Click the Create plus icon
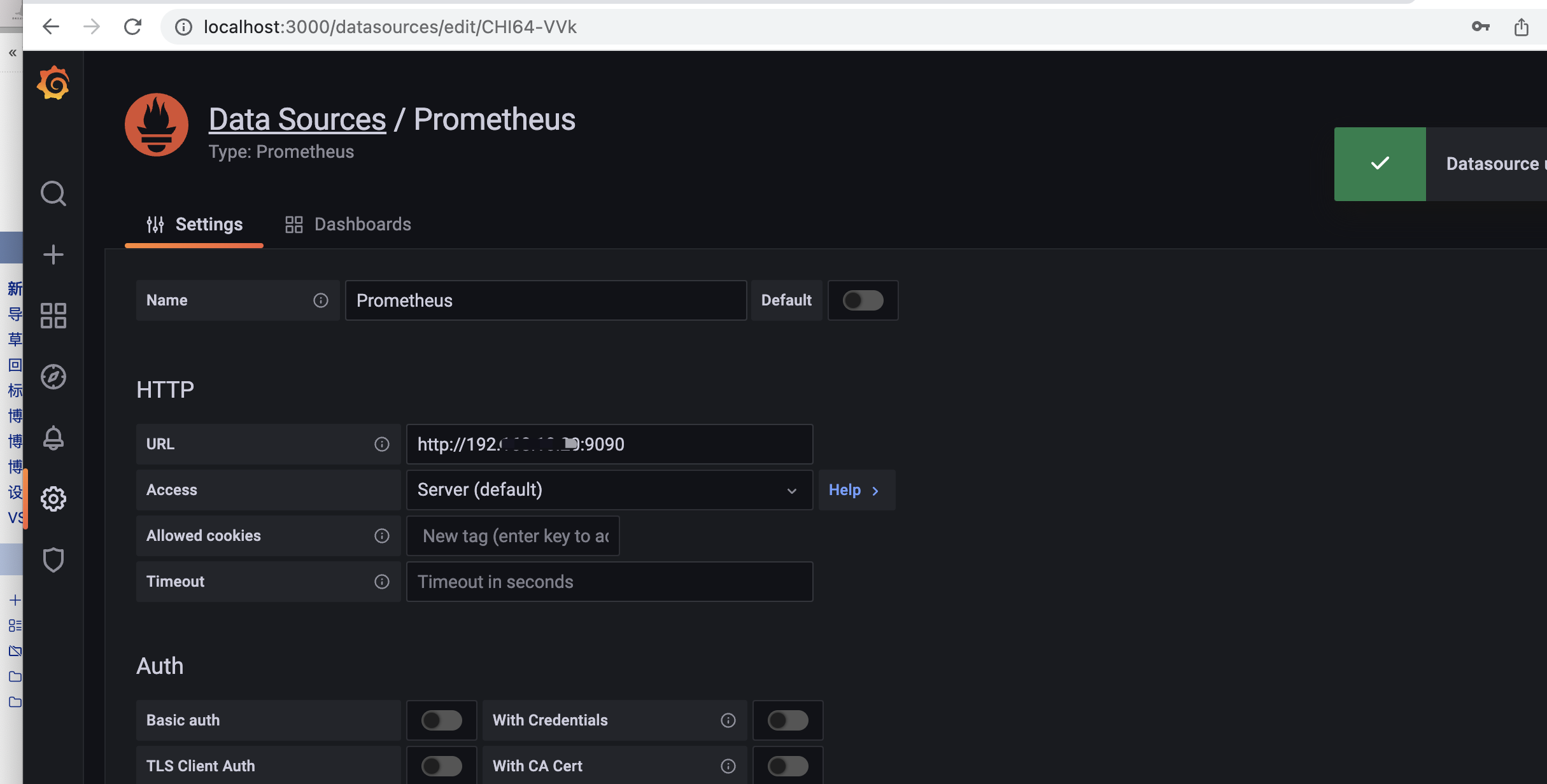1547x784 pixels. pos(53,255)
